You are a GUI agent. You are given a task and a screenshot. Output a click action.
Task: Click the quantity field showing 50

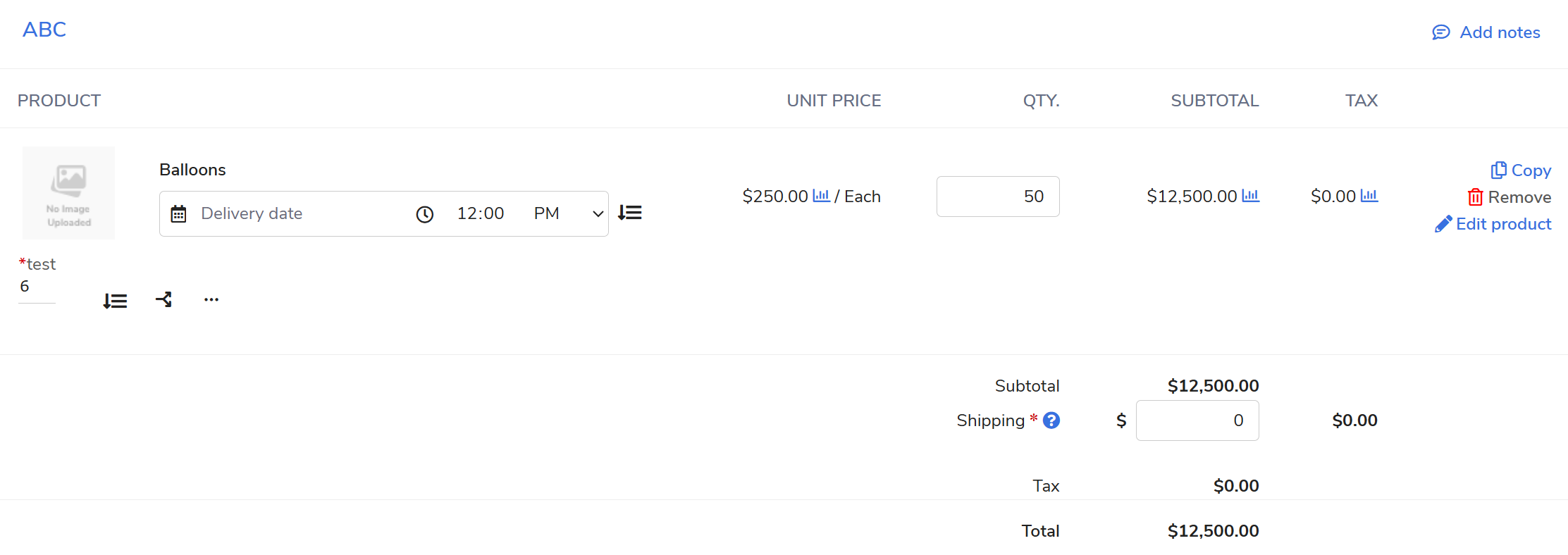[x=998, y=197]
